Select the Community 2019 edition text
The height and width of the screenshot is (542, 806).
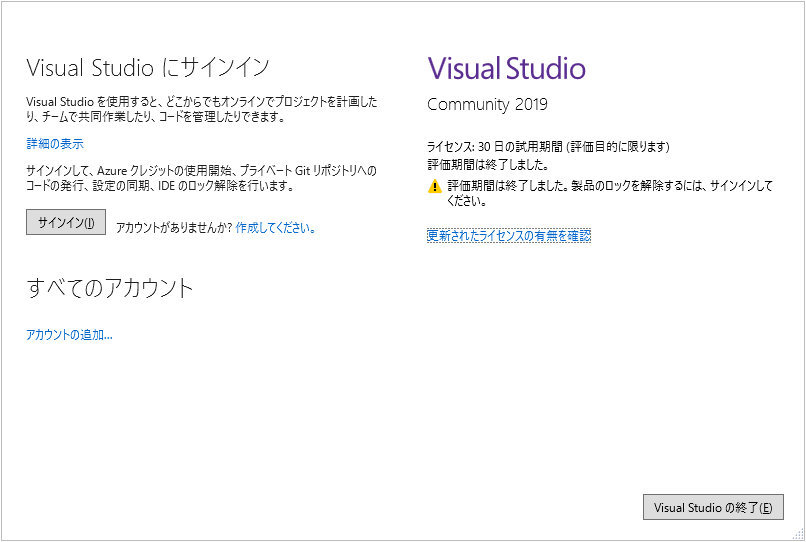tap(487, 104)
